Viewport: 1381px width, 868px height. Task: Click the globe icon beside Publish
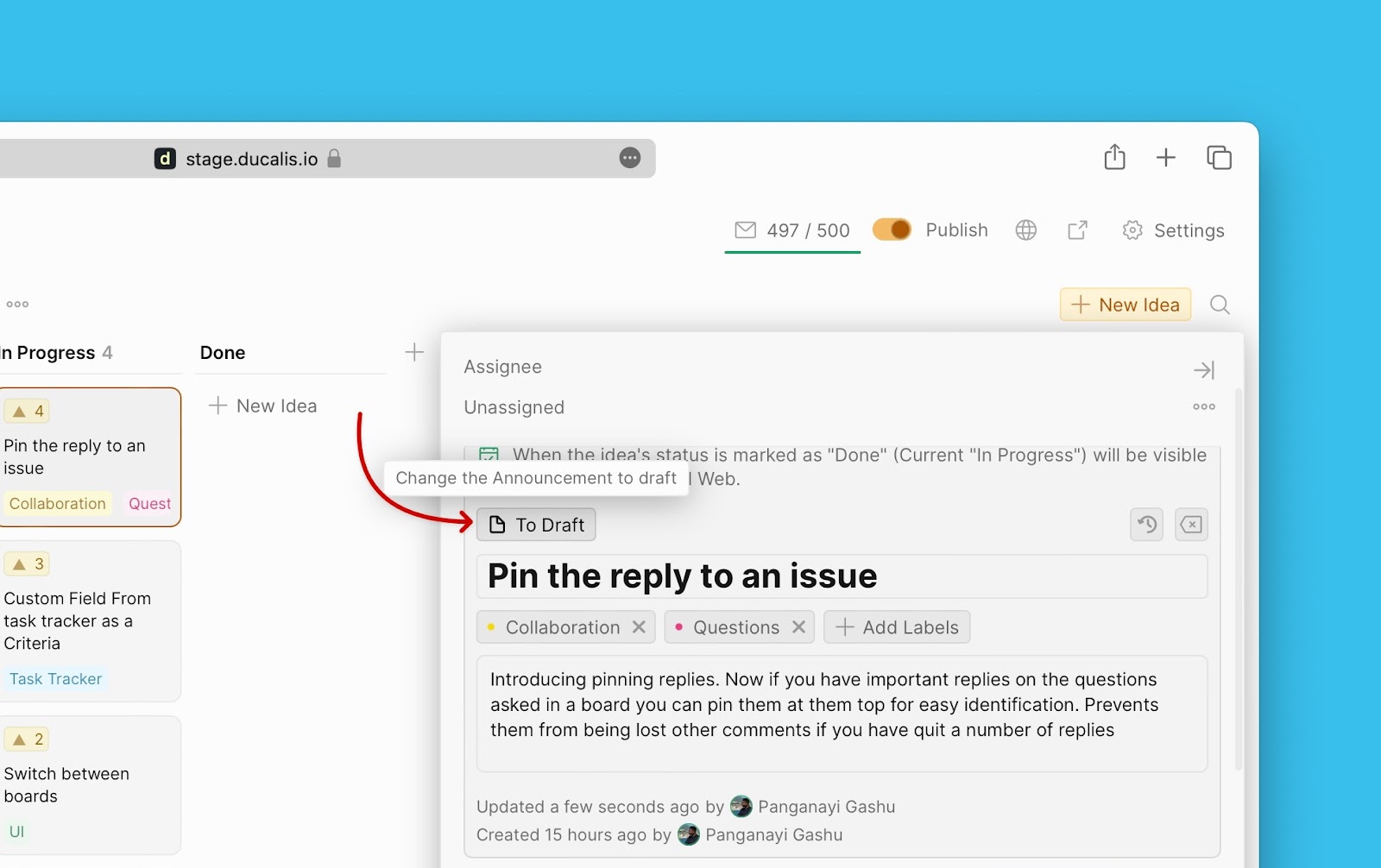tap(1025, 230)
